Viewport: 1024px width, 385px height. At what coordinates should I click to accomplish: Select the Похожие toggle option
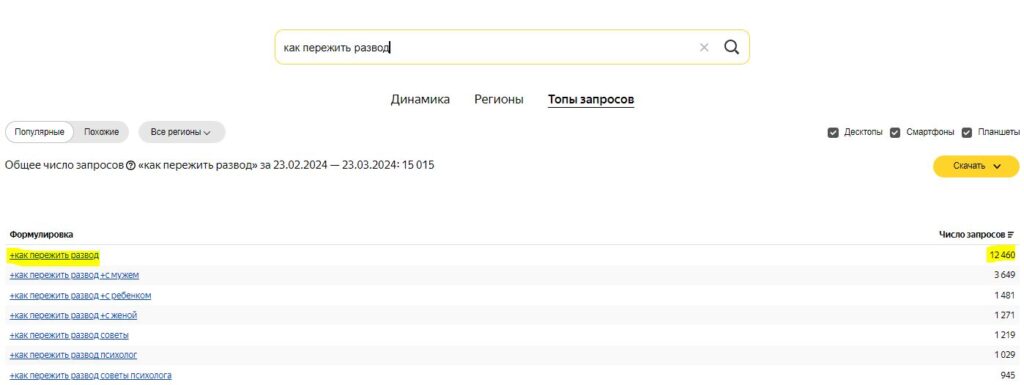101,132
